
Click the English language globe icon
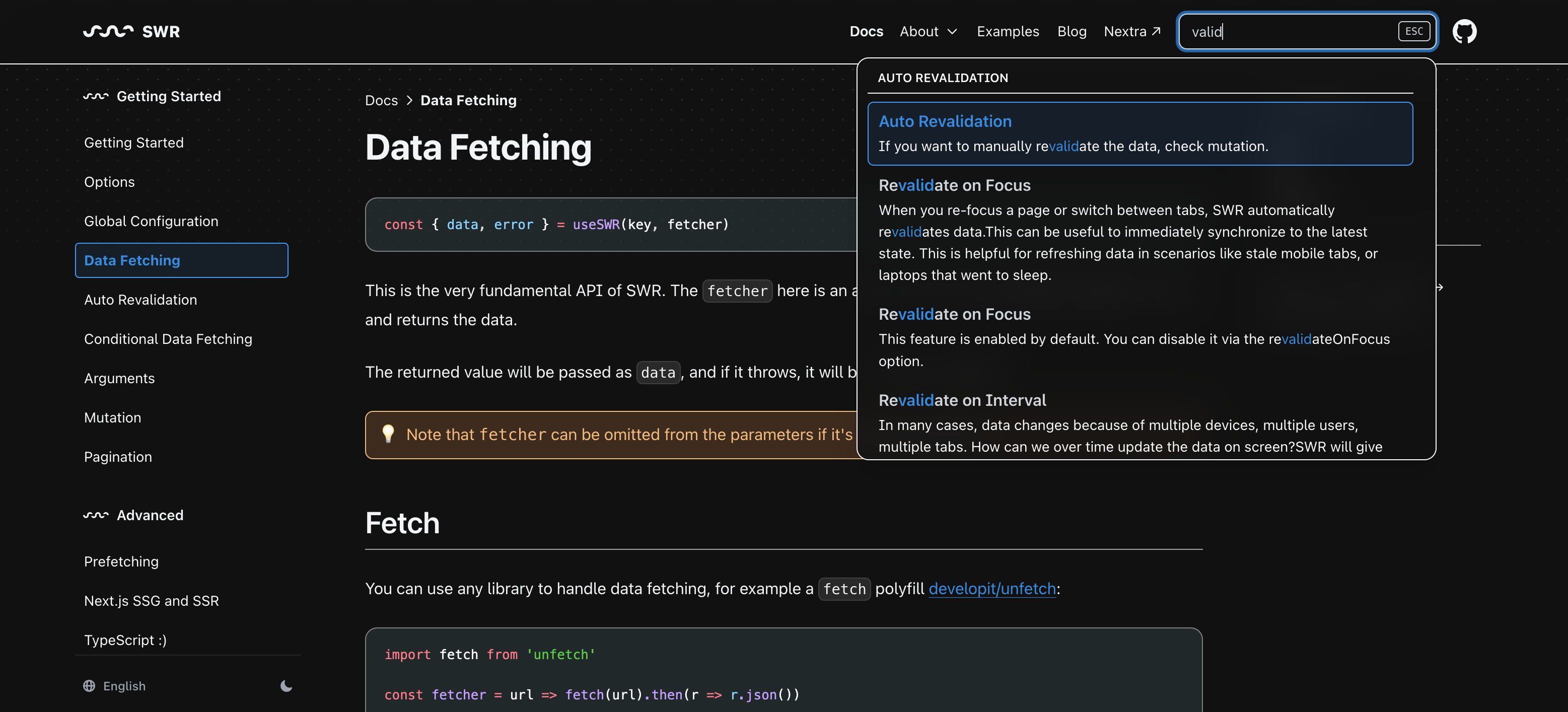89,686
